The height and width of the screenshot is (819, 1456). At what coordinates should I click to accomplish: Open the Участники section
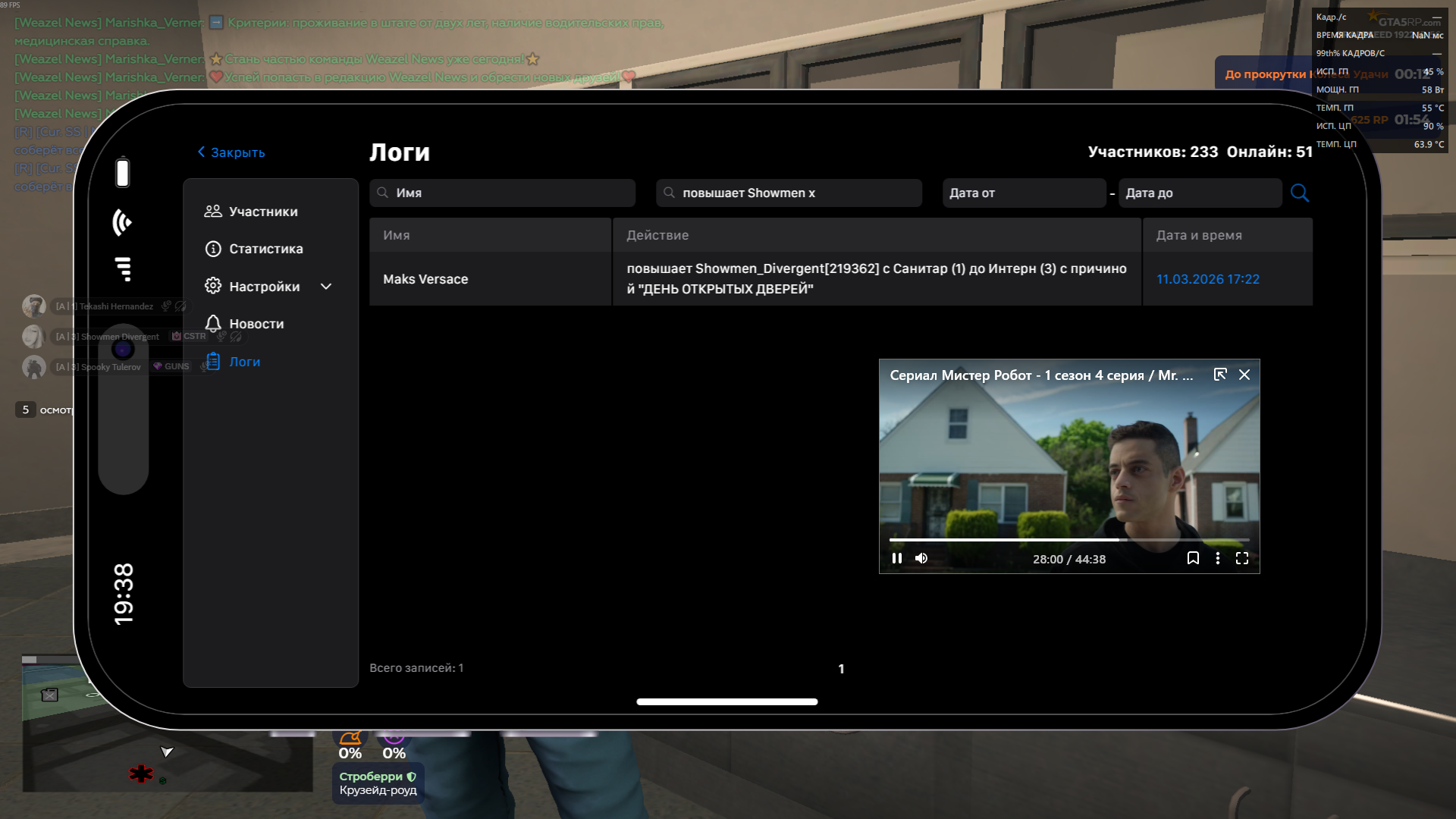point(262,212)
